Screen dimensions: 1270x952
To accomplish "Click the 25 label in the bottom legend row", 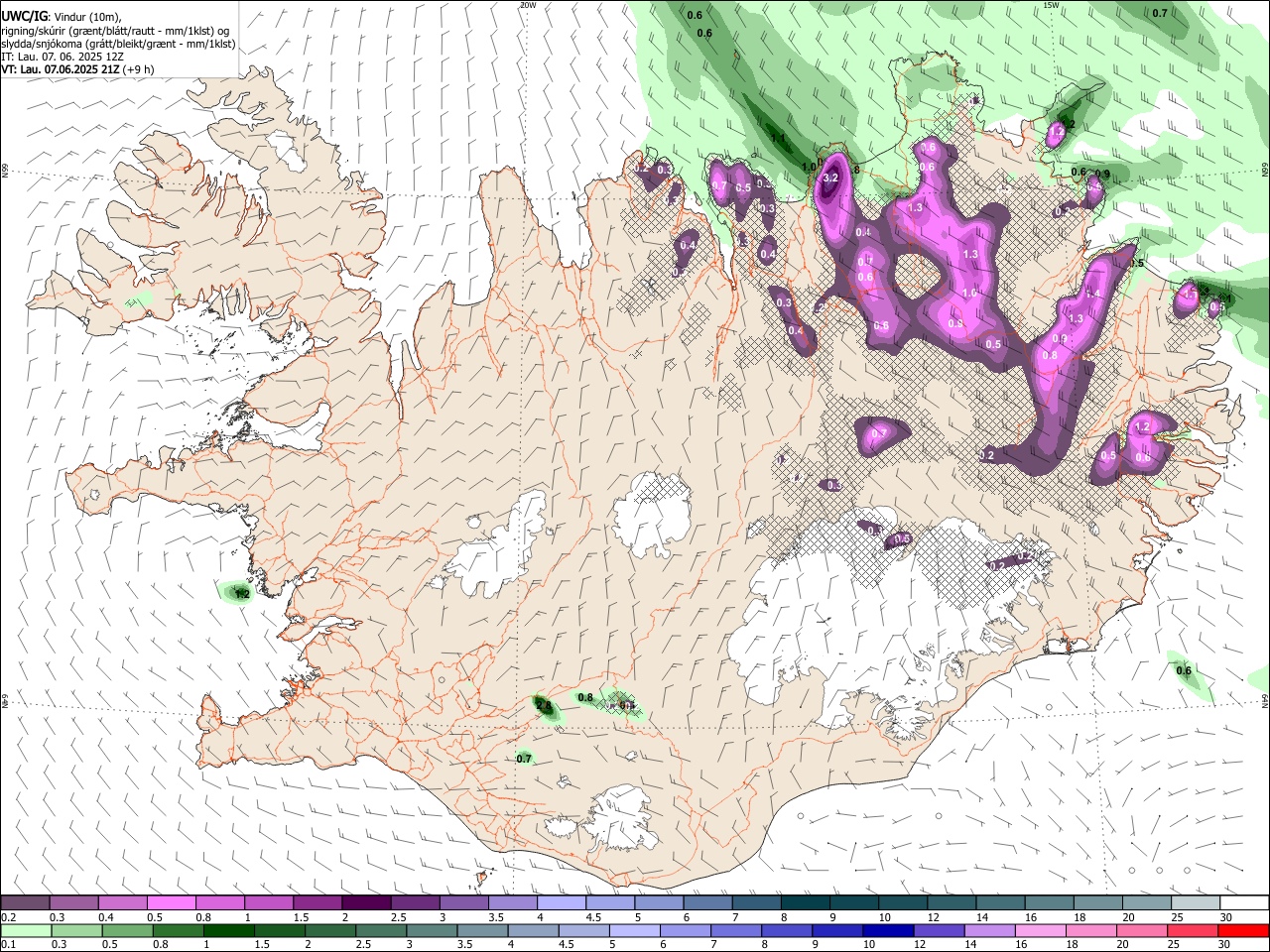I will [x=1173, y=945].
